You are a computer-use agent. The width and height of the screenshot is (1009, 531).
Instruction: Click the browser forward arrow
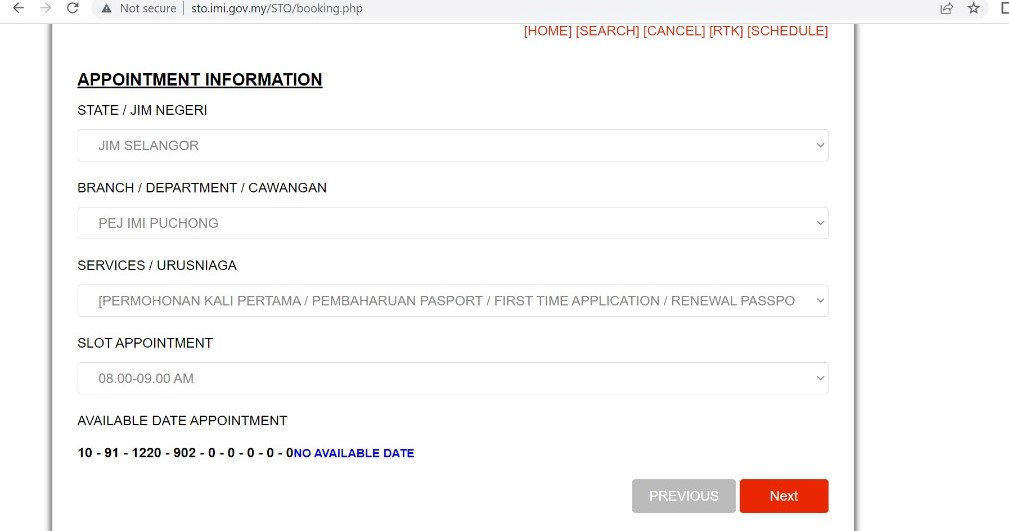coord(45,8)
